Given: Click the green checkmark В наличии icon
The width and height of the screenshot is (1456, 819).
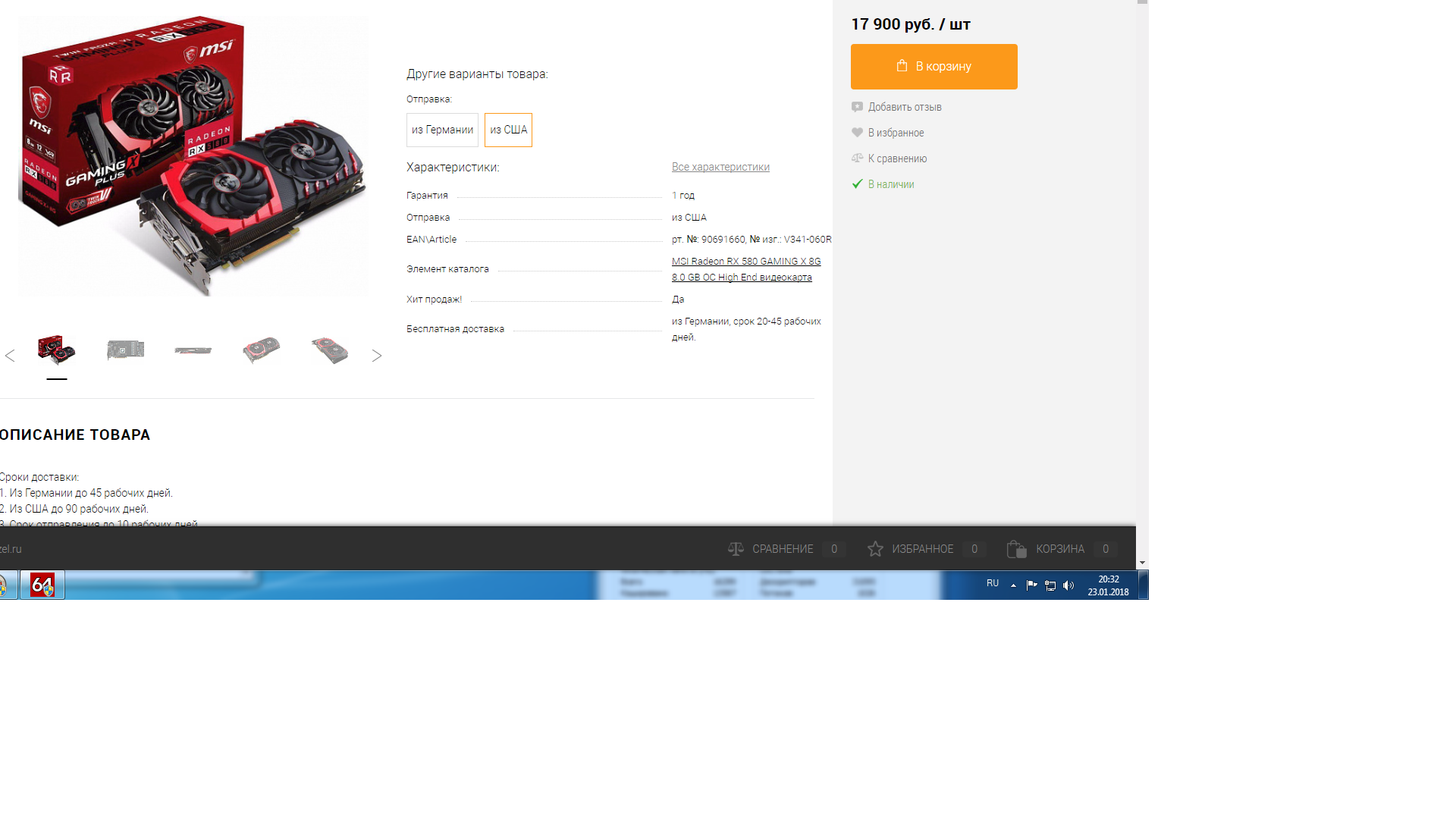Looking at the screenshot, I should pyautogui.click(x=857, y=184).
